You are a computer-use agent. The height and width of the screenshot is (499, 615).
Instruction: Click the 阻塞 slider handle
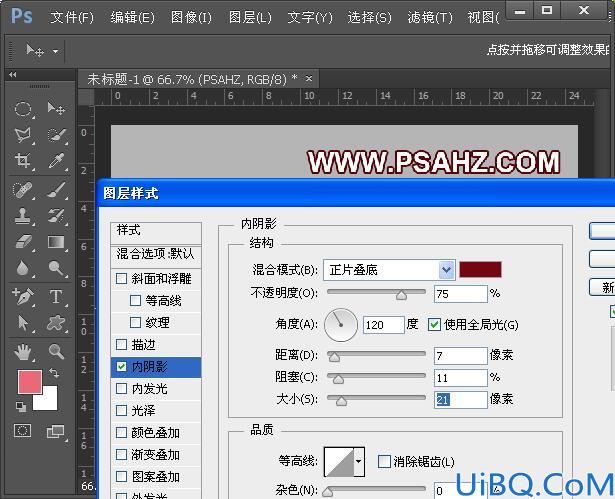[x=338, y=379]
